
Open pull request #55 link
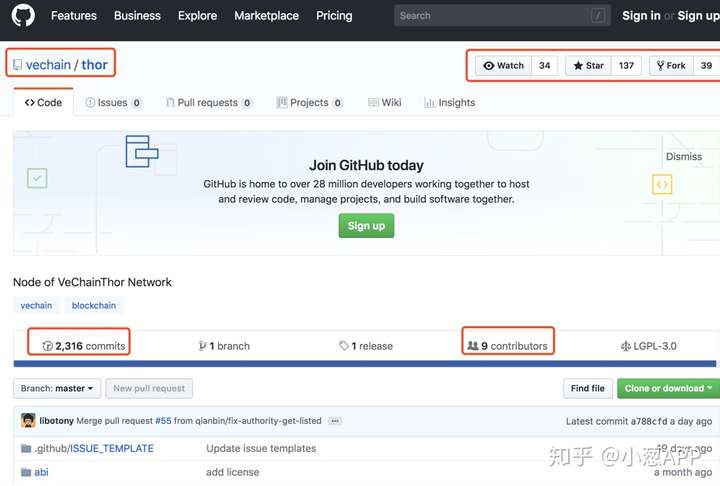click(x=163, y=421)
